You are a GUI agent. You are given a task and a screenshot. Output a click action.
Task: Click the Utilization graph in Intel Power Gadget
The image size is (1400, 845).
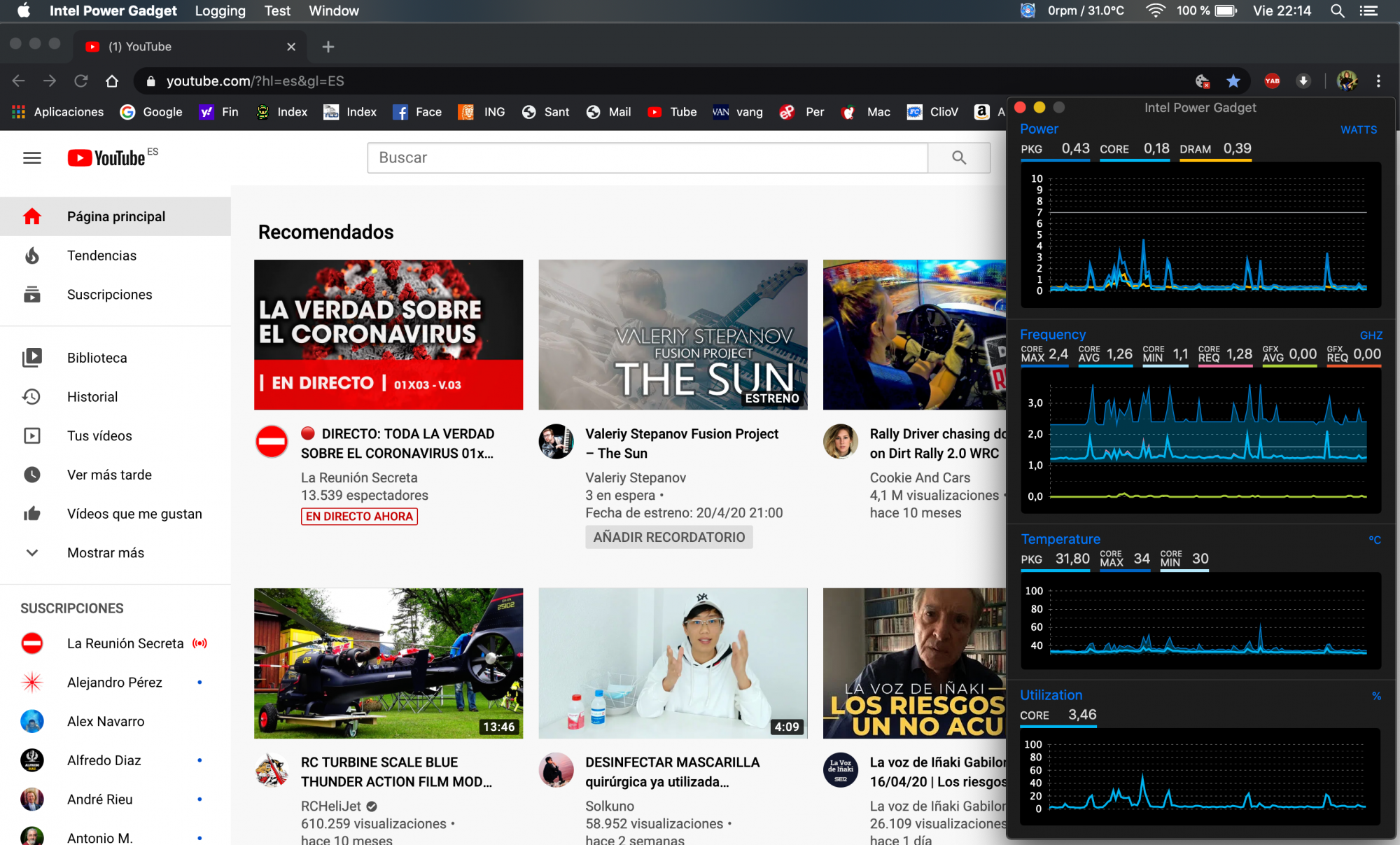[1201, 776]
